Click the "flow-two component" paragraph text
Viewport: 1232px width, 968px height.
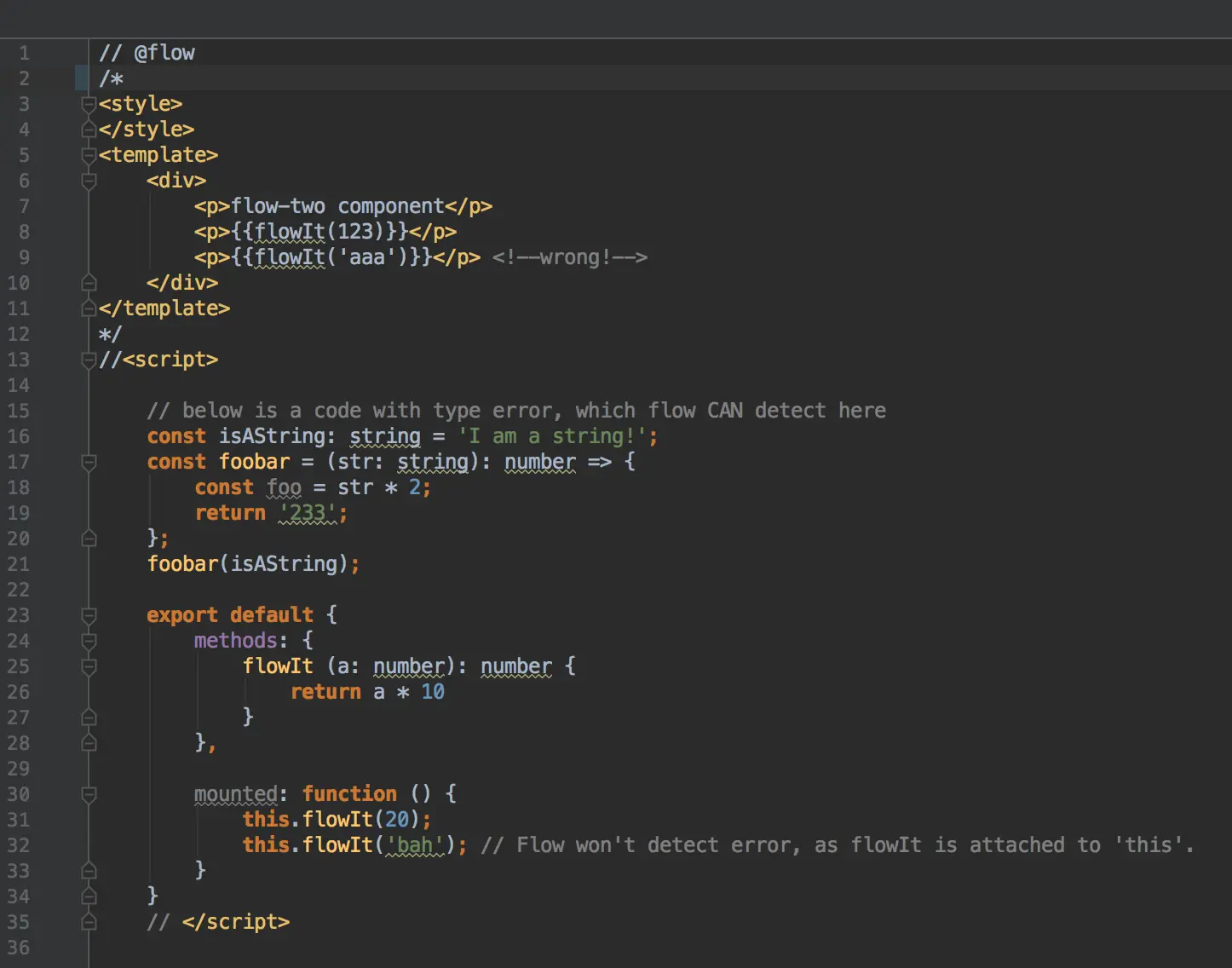[x=338, y=206]
